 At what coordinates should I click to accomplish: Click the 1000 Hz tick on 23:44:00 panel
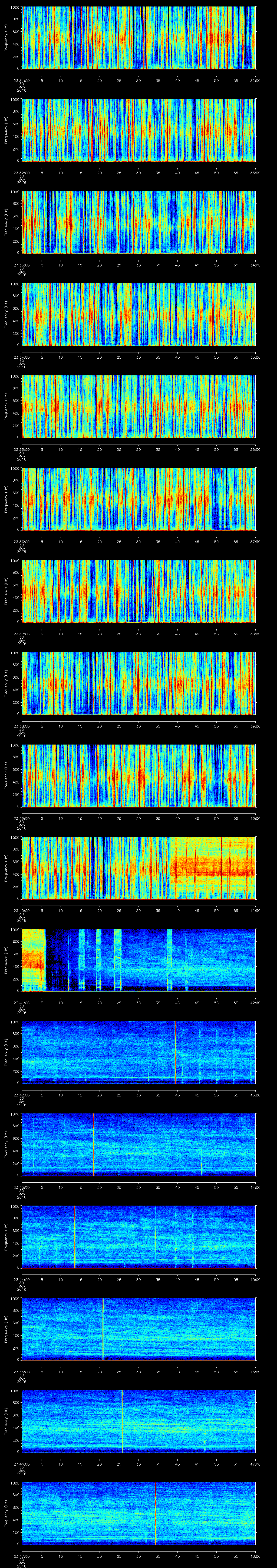click(x=15, y=1206)
